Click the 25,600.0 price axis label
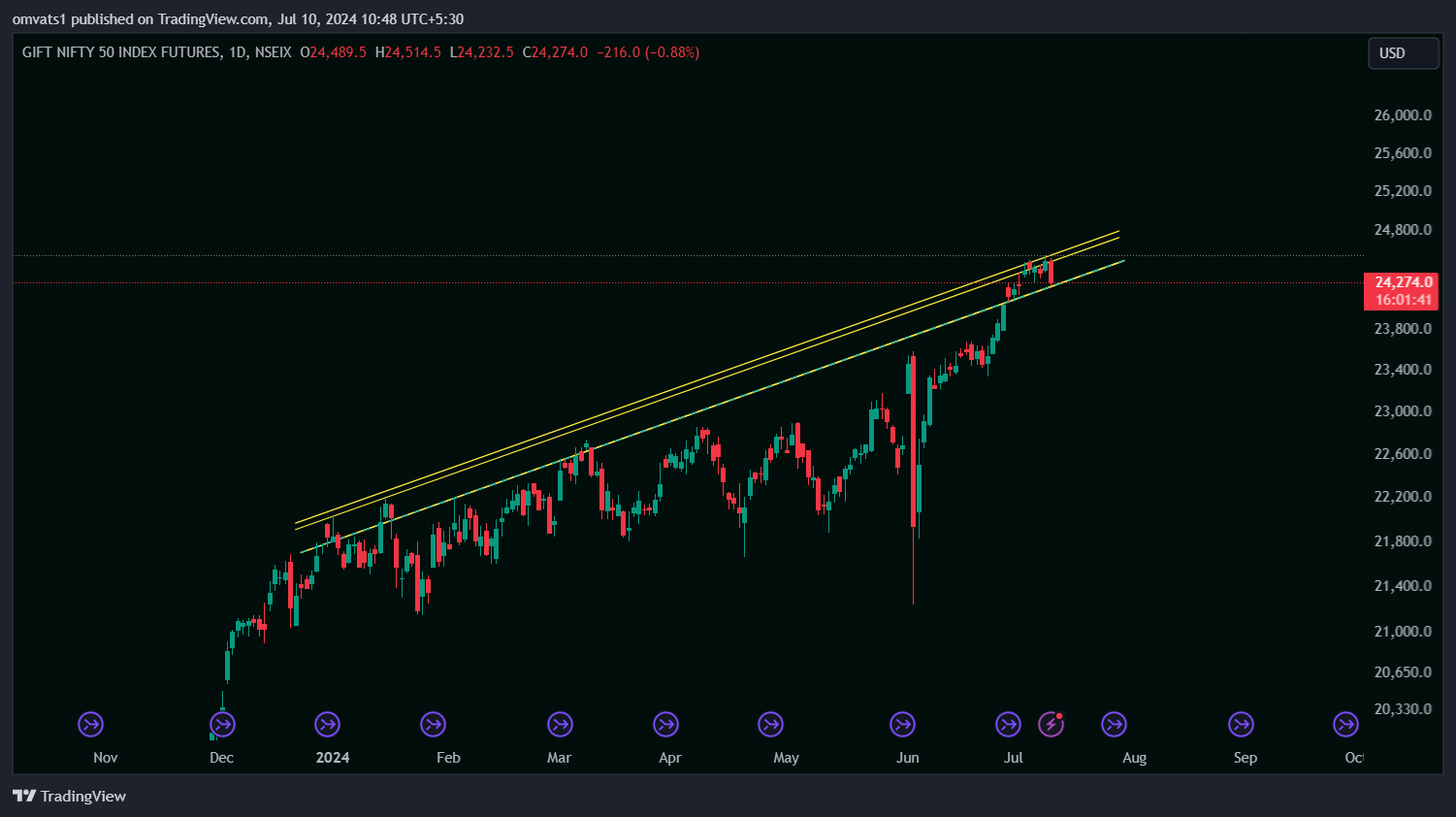The width and height of the screenshot is (1456, 817). tap(1403, 152)
